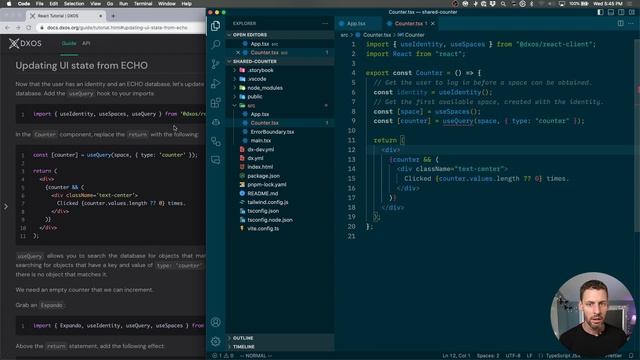Open the Guide tab in DXOS docs
640x360 pixels.
coord(69,43)
